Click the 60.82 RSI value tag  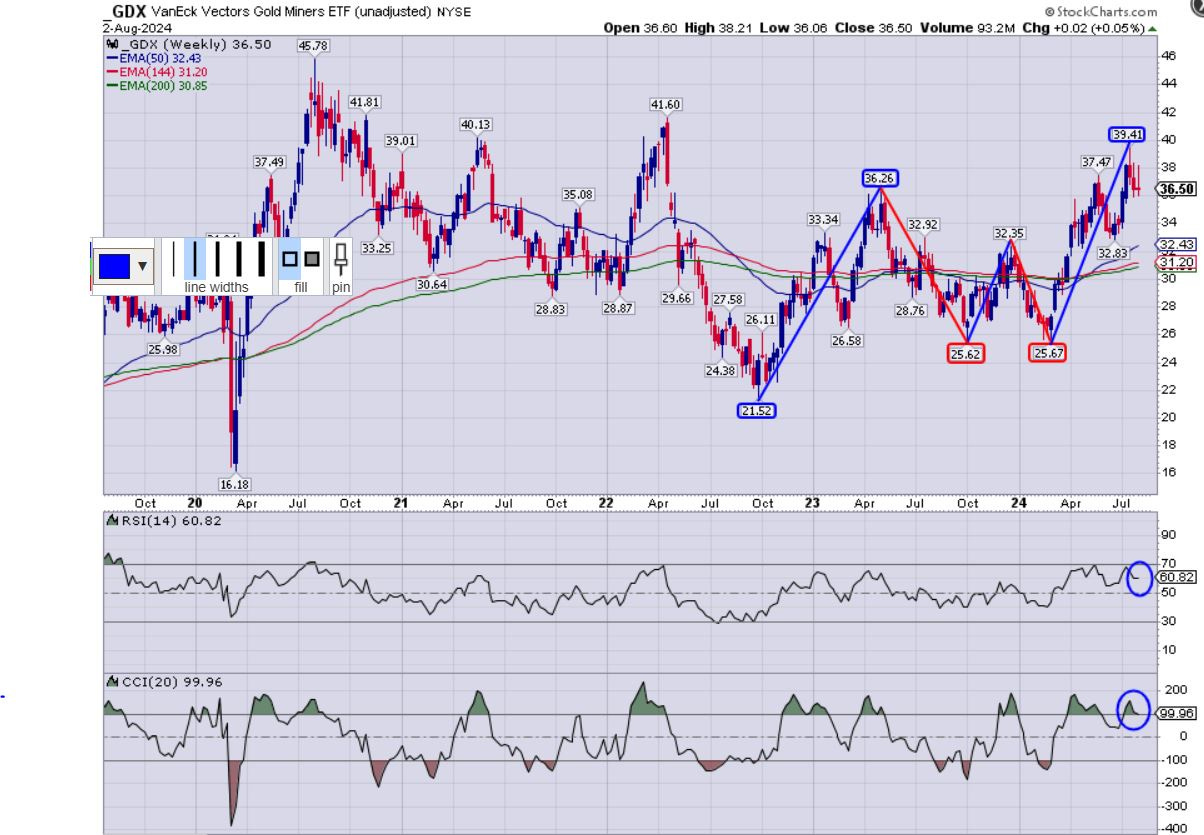click(x=1175, y=577)
